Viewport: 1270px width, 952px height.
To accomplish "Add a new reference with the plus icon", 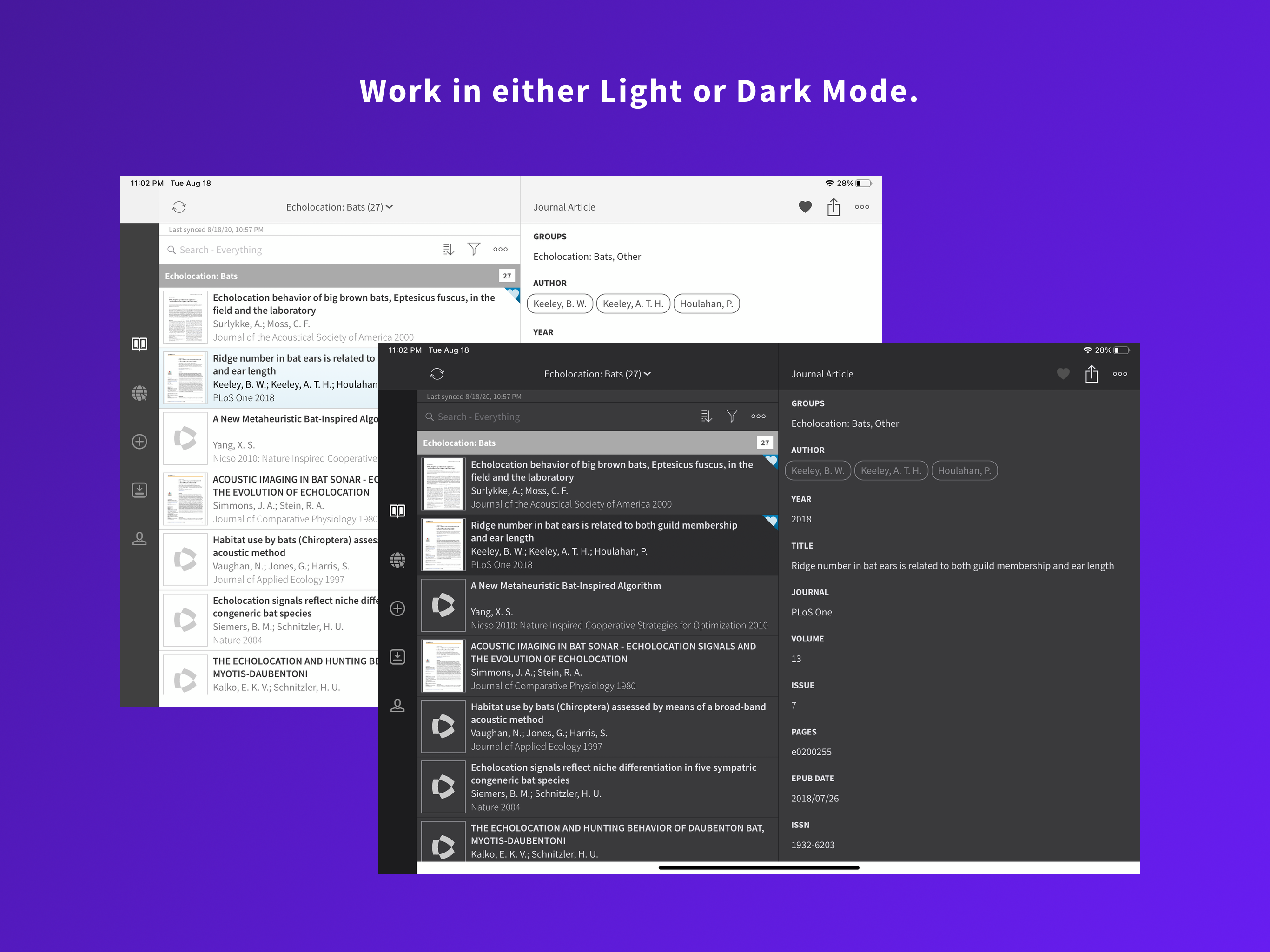I will click(x=397, y=608).
